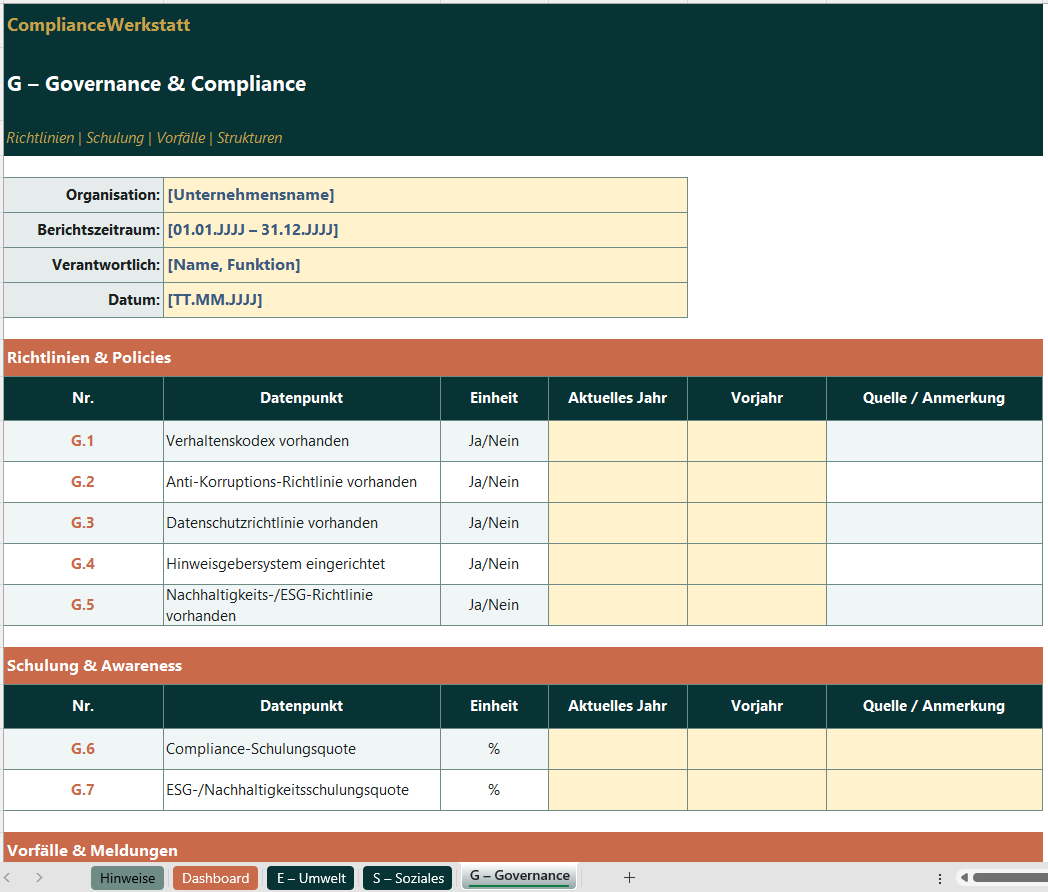Click the add new sheet plus icon
This screenshot has height=892, width=1048.
pos(629,878)
